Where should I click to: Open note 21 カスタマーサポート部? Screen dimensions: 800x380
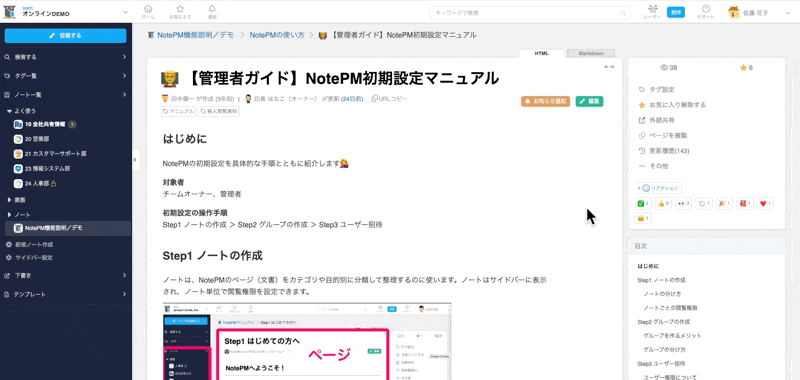tap(50, 154)
